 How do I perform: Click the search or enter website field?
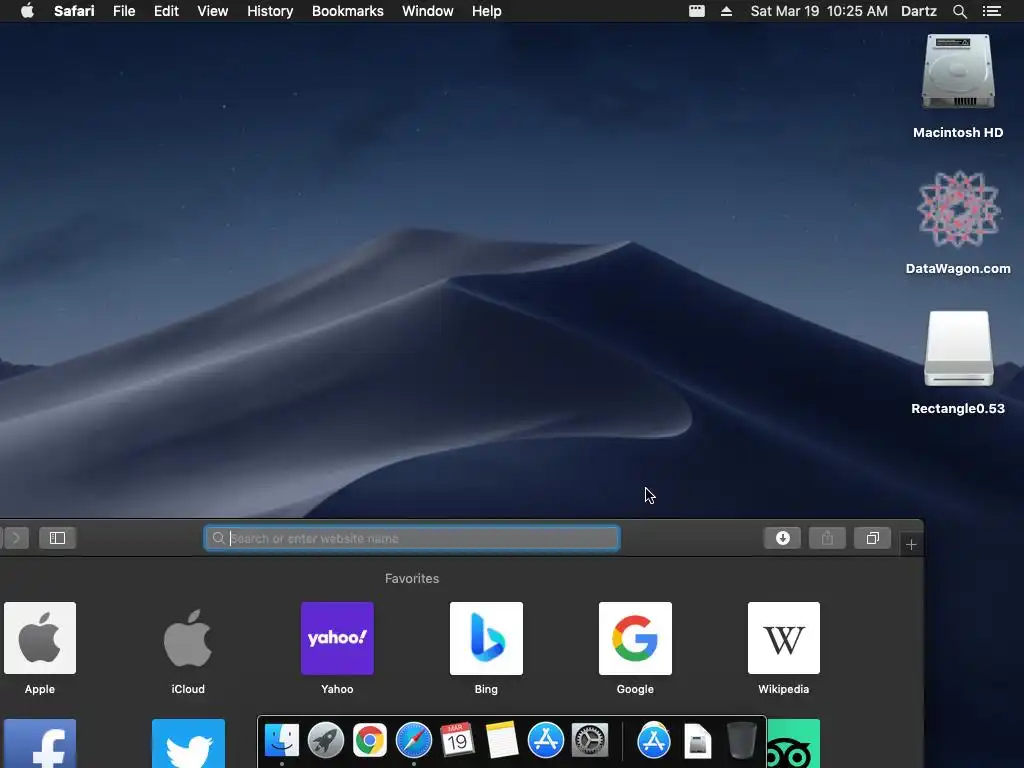coord(412,538)
